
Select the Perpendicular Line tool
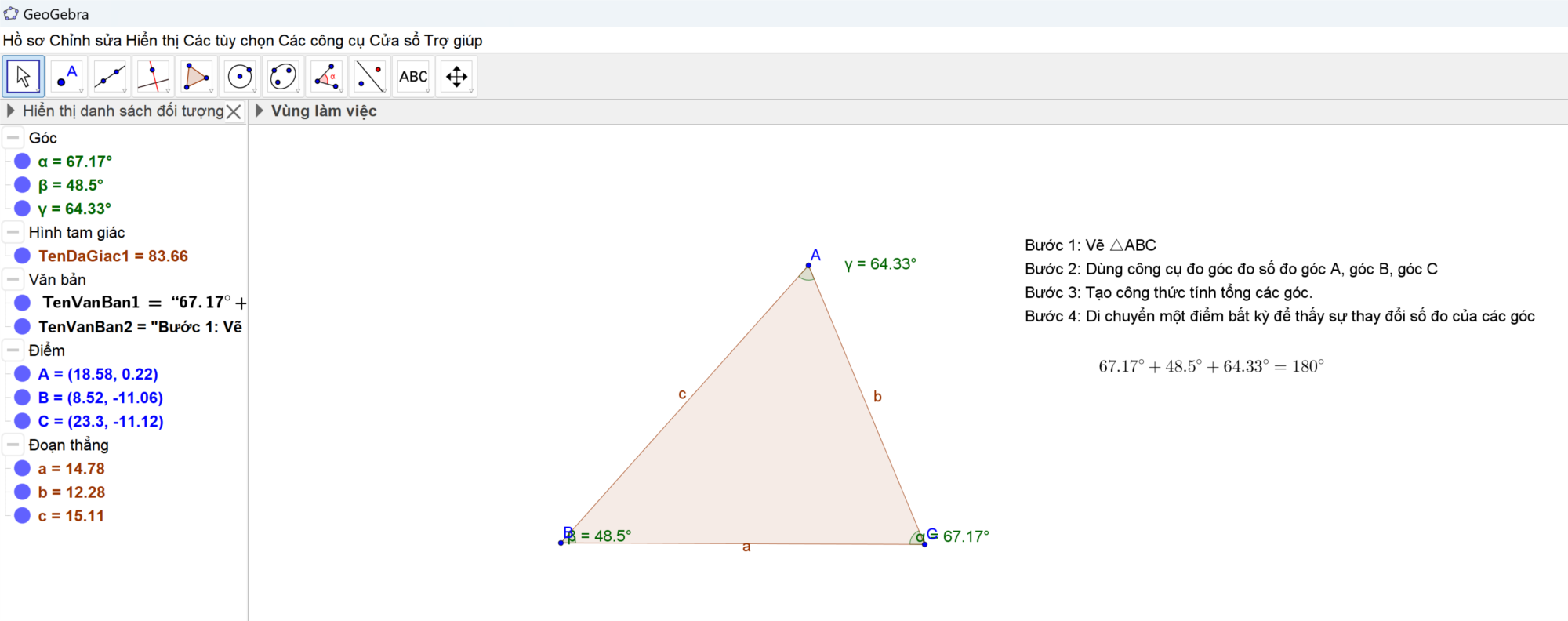click(153, 77)
